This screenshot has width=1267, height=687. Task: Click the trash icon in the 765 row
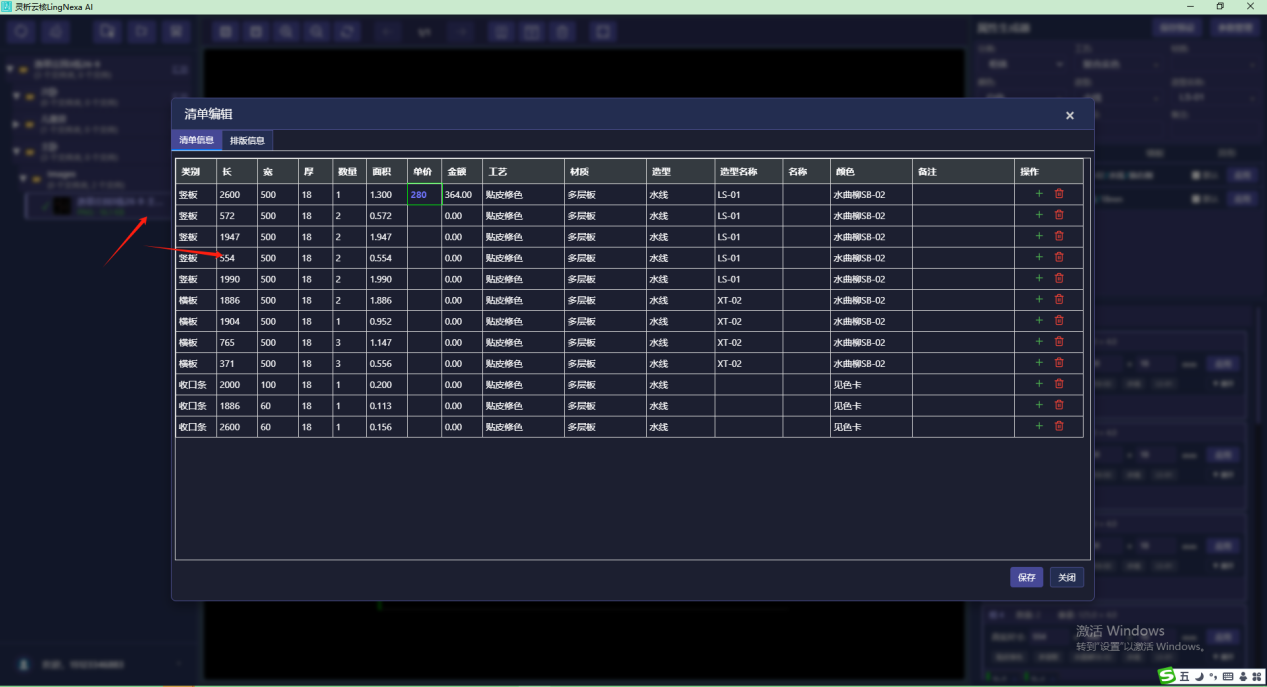pos(1059,341)
